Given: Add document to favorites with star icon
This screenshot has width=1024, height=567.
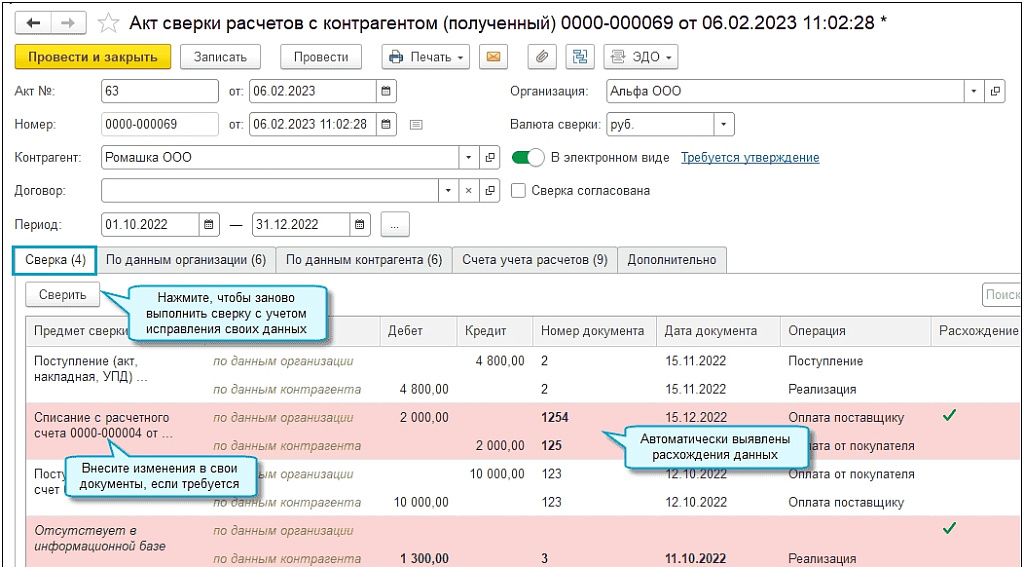Looking at the screenshot, I should 110,22.
